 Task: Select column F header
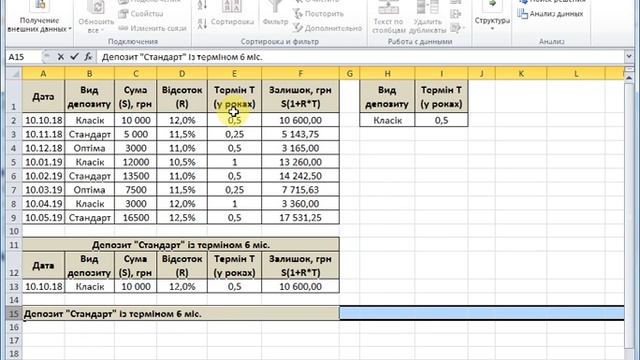(300, 73)
